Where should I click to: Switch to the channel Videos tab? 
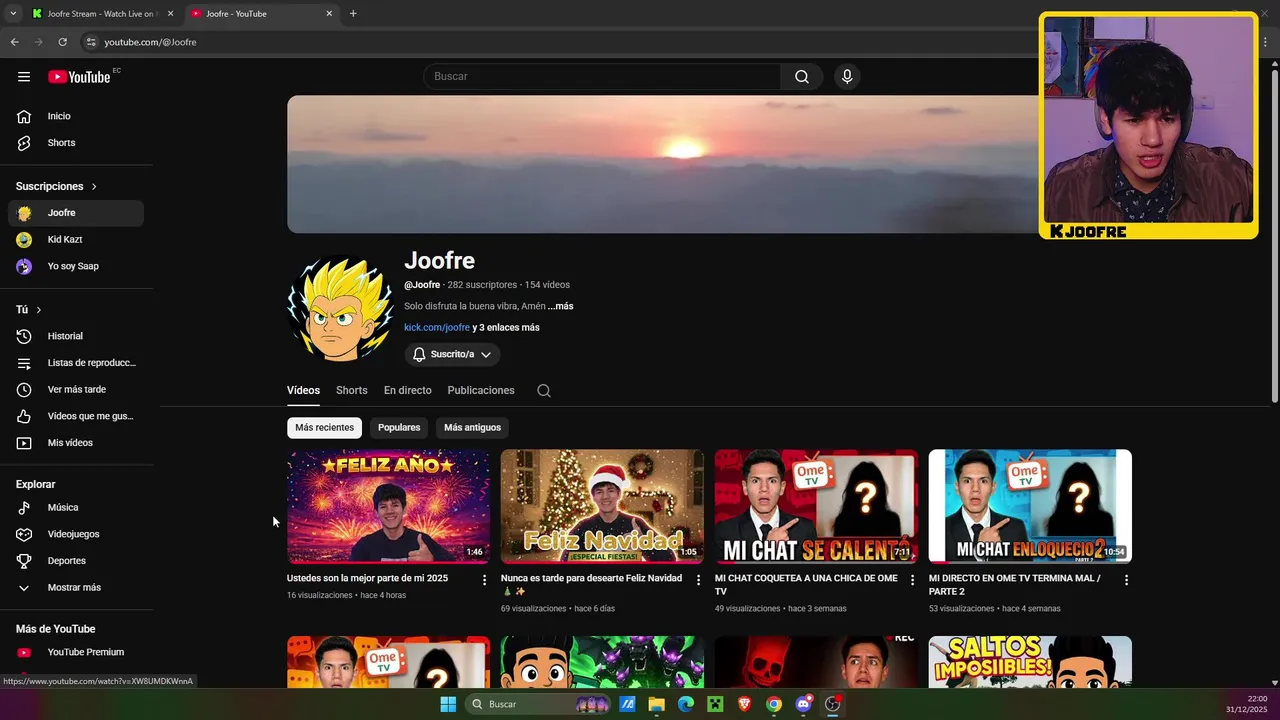coord(303,391)
